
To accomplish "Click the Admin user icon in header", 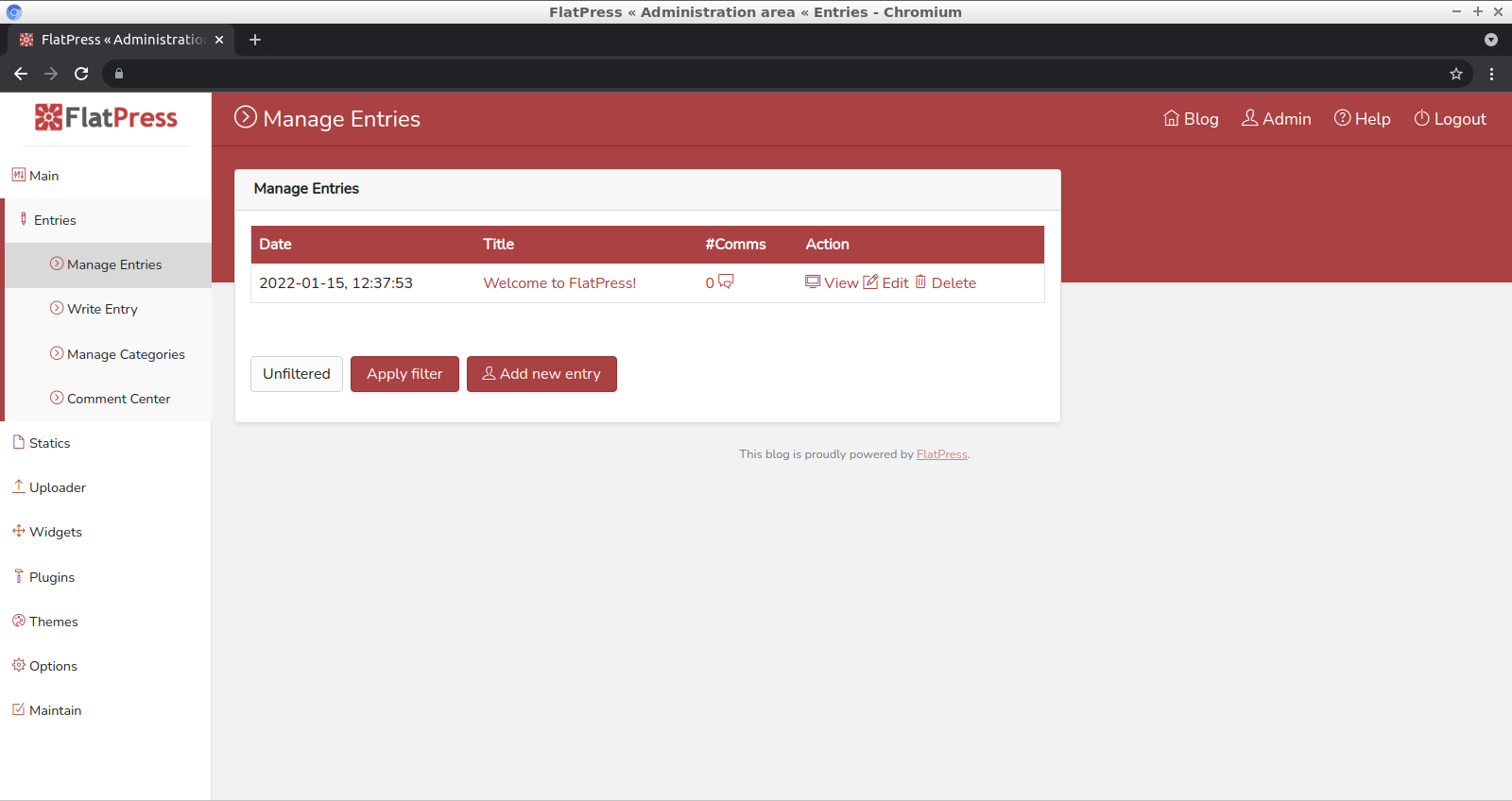I will [x=1250, y=118].
